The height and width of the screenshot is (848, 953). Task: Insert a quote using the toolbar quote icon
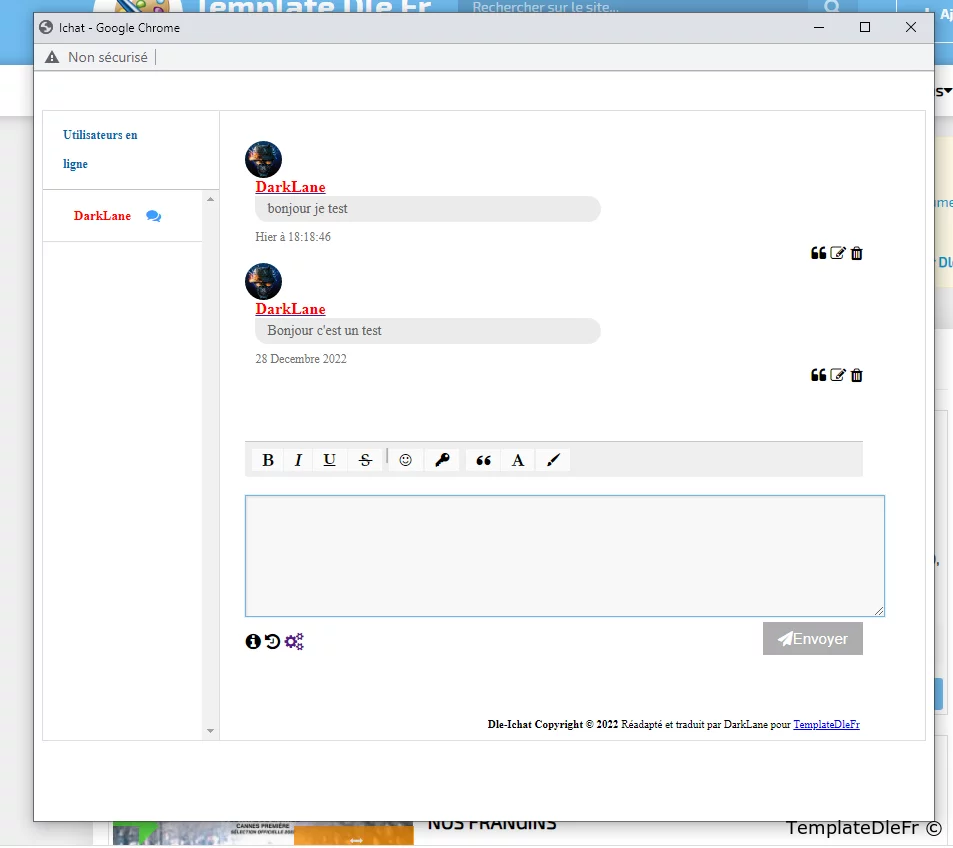pos(484,460)
